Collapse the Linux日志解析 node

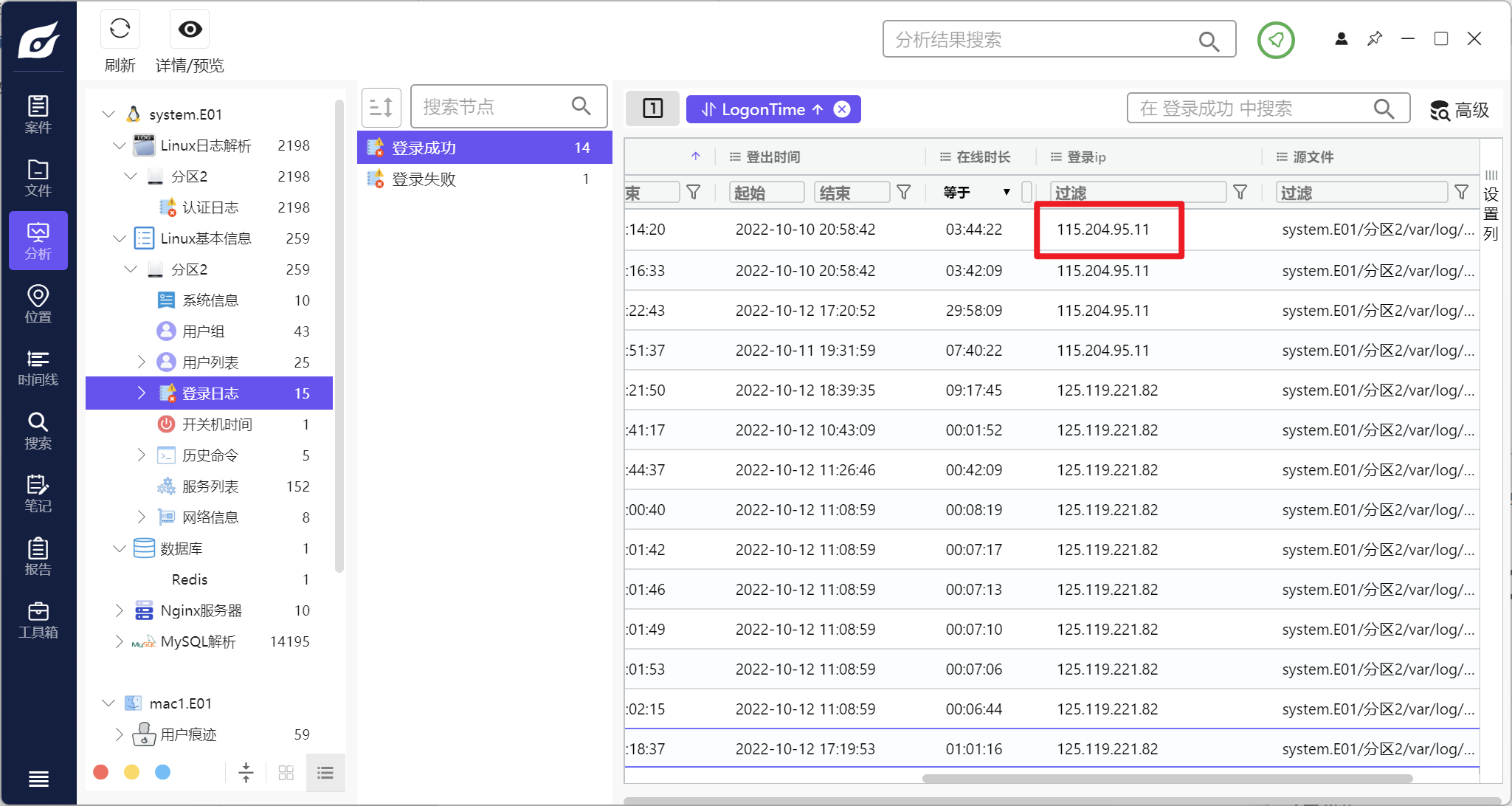coord(120,145)
